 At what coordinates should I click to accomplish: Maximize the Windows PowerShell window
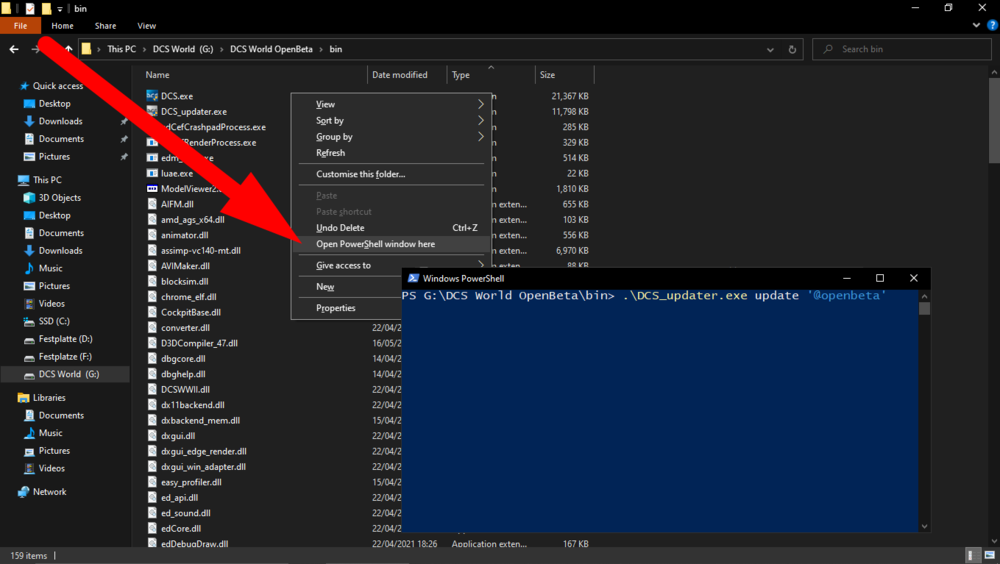click(x=879, y=278)
